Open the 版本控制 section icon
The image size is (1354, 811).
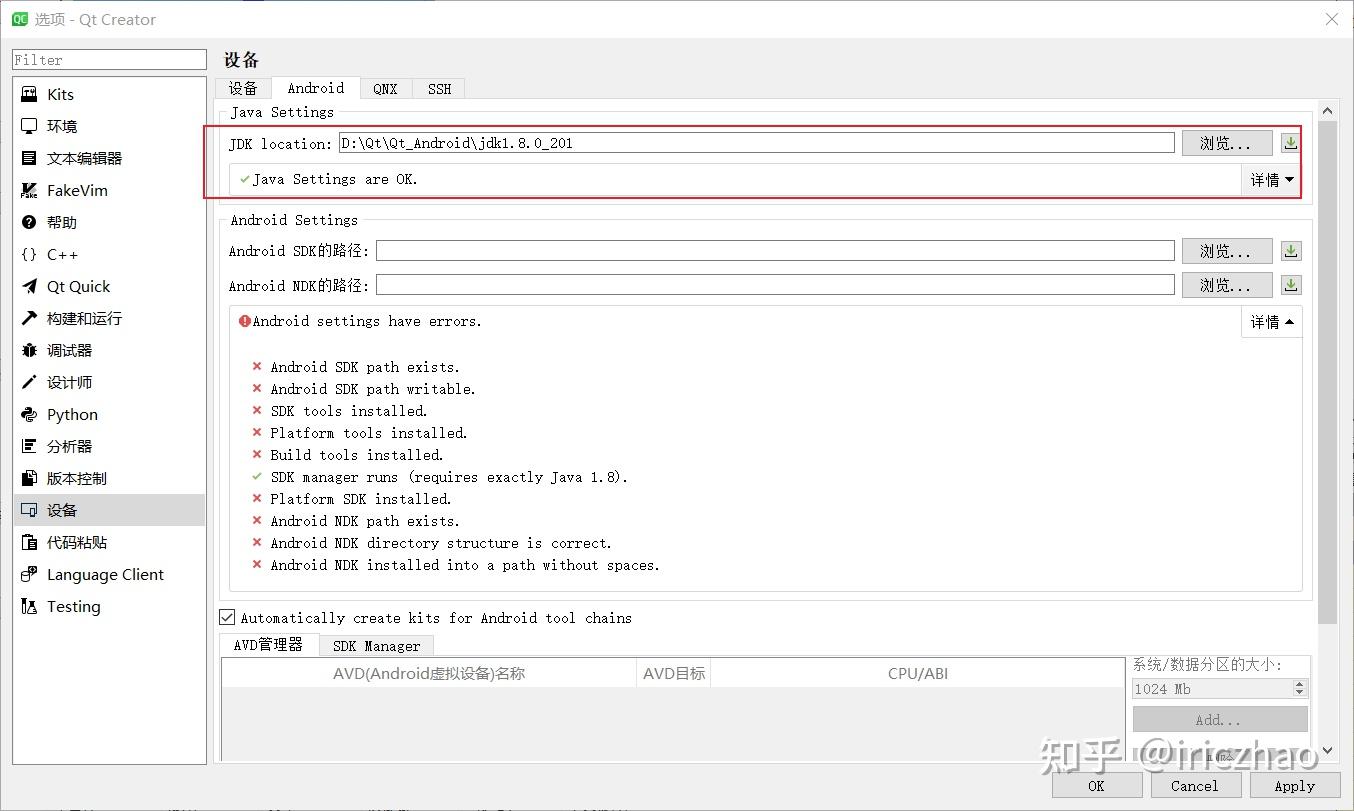click(x=29, y=478)
